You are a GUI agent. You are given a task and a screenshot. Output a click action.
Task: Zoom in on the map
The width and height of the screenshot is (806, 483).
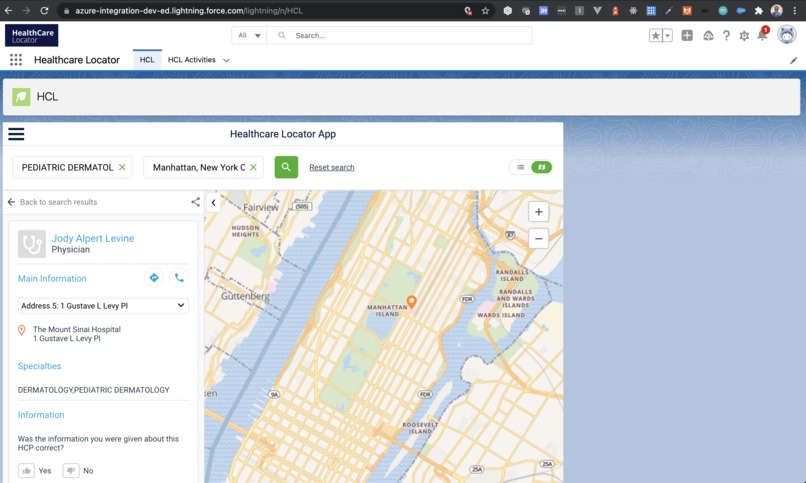click(x=538, y=212)
